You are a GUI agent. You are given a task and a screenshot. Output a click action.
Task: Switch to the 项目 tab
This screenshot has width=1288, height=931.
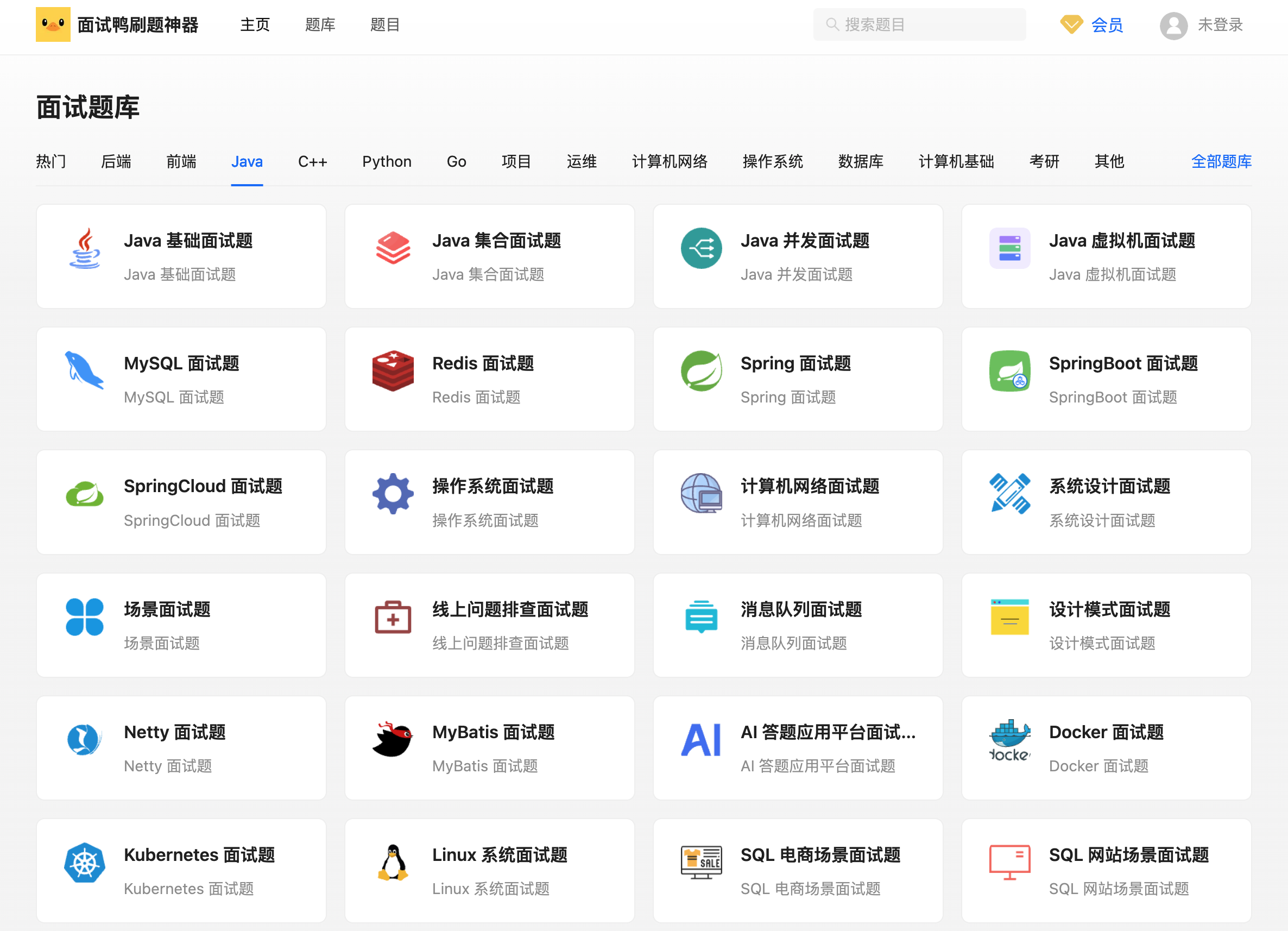click(516, 161)
